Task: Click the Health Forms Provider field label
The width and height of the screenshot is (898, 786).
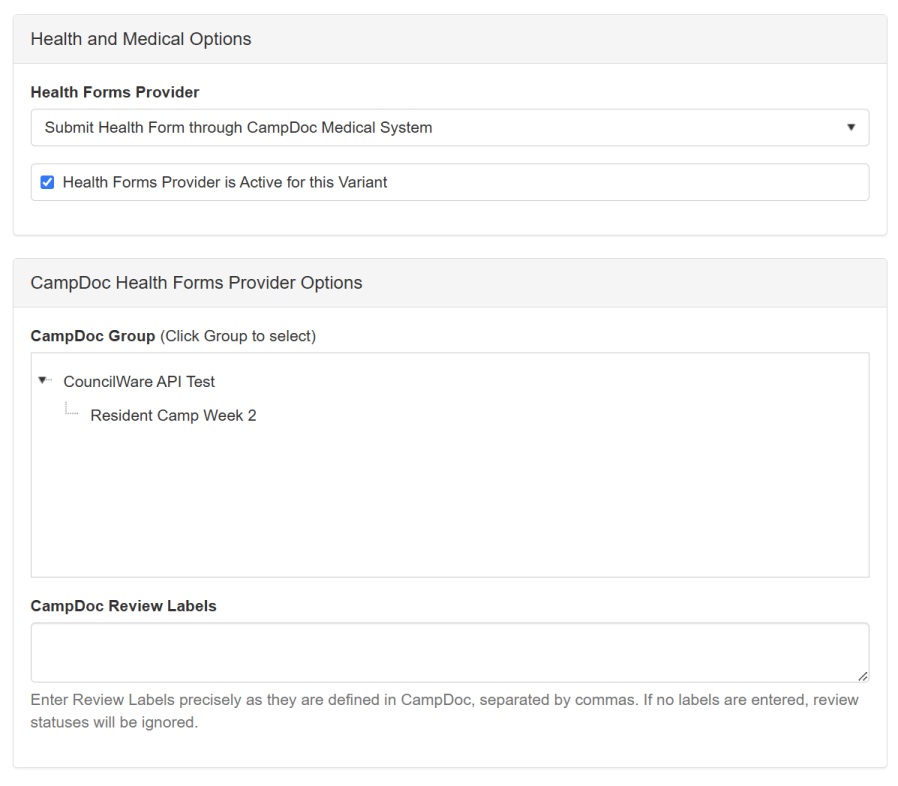Action: pos(115,92)
